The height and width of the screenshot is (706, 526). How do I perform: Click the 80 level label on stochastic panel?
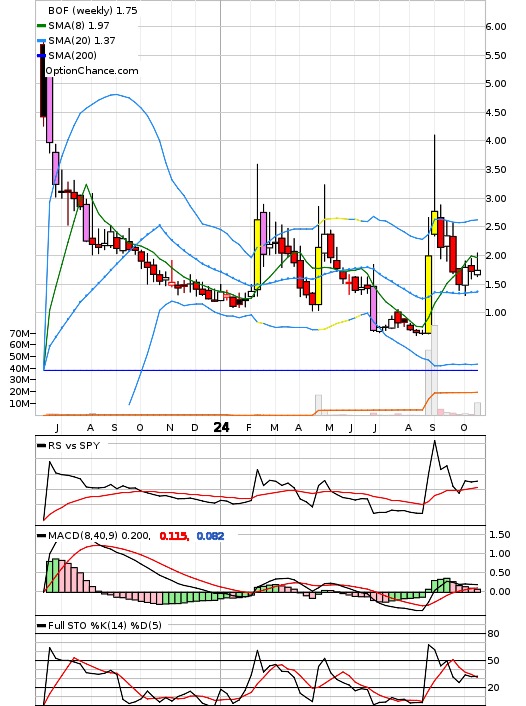(494, 634)
